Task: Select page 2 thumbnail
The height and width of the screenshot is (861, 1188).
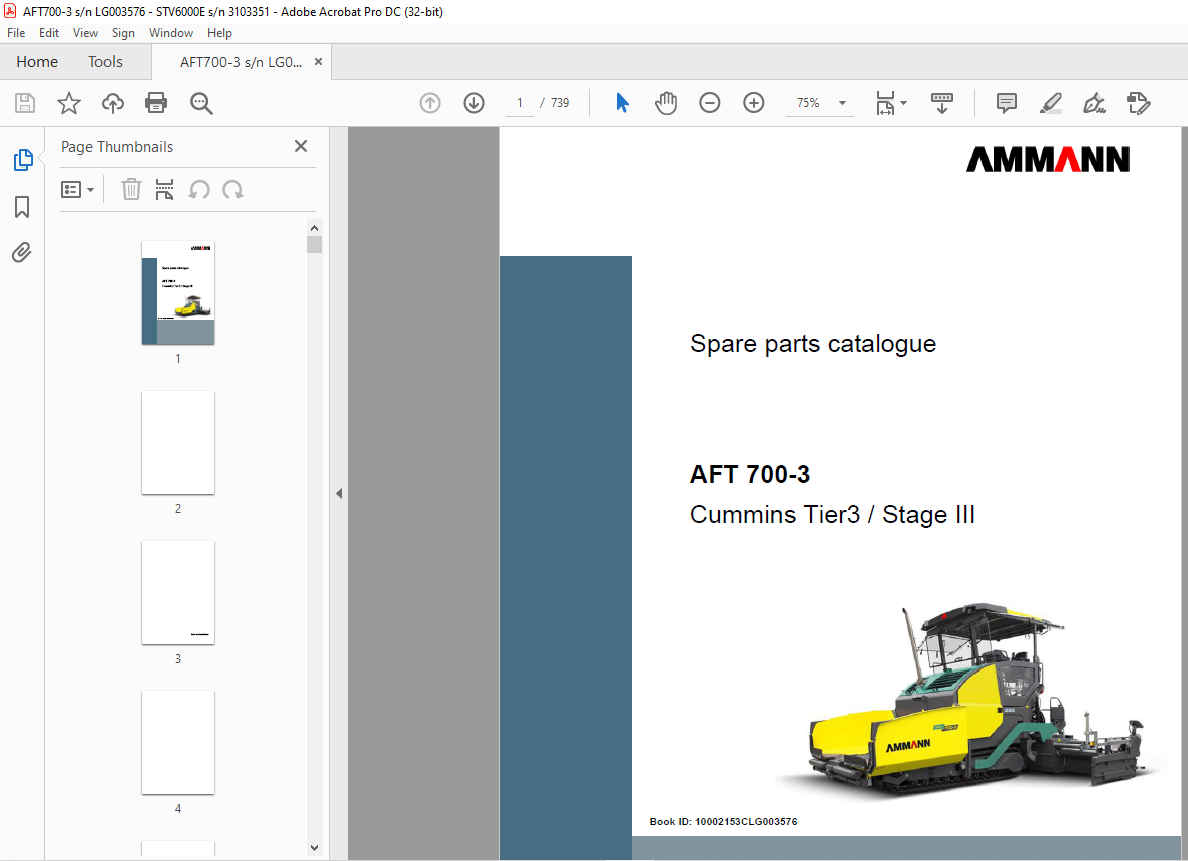Action: pos(178,443)
